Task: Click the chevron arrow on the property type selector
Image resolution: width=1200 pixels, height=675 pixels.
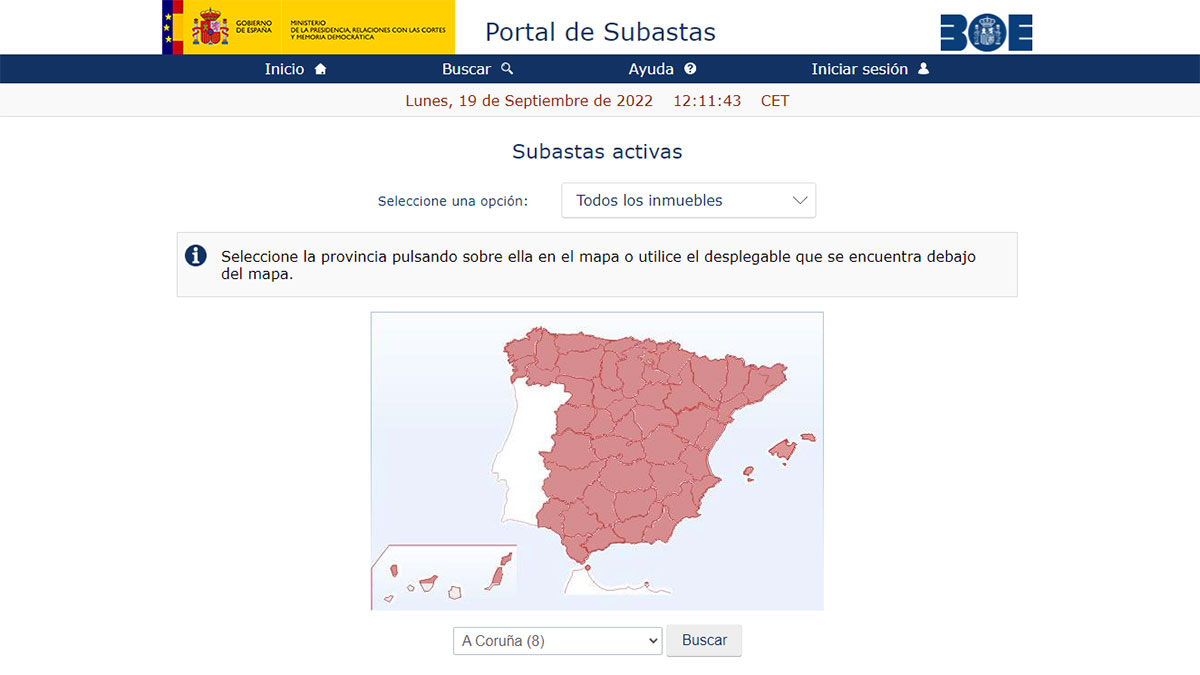Action: click(x=799, y=200)
